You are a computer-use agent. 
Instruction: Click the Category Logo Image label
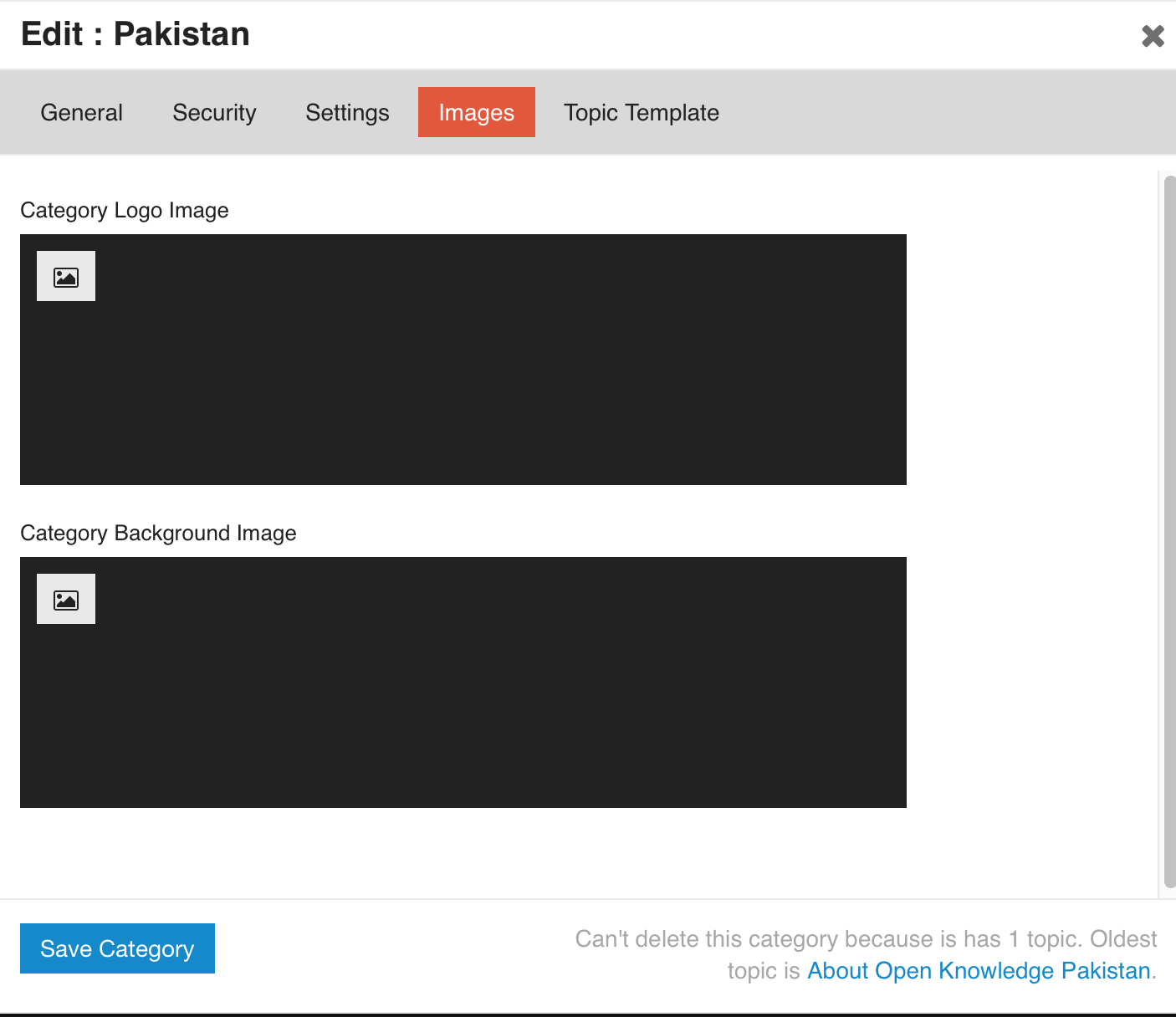[125, 210]
